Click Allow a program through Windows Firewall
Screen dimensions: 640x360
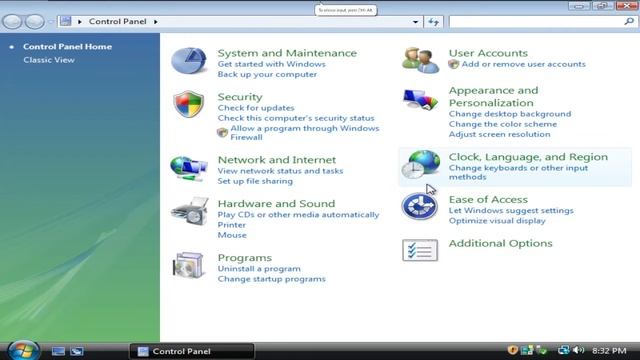pos(304,133)
